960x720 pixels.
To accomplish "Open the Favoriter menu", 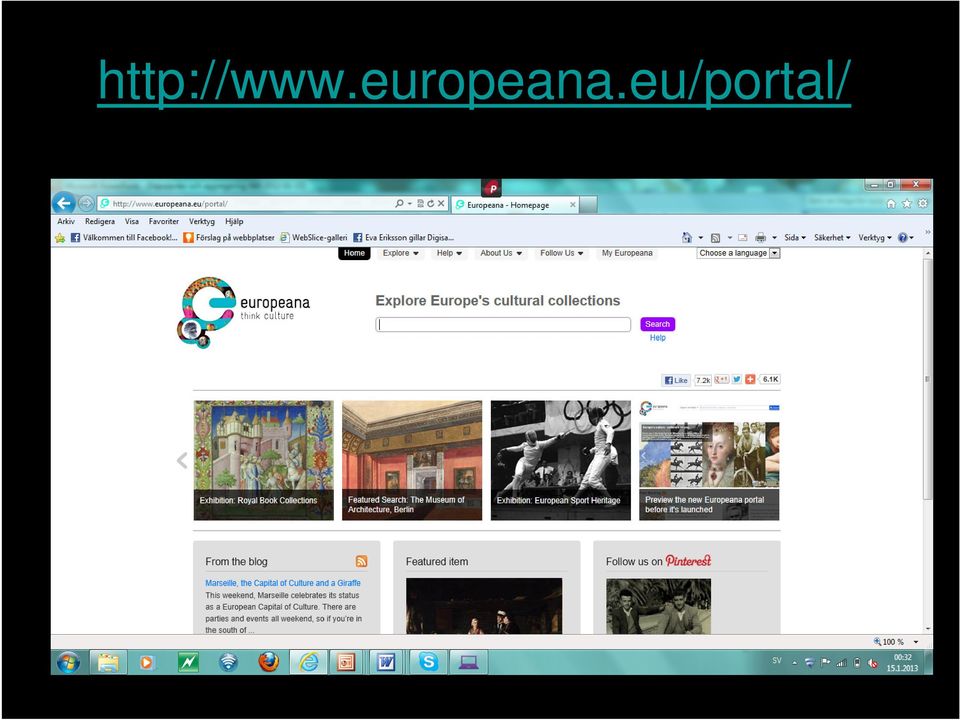I will [164, 222].
